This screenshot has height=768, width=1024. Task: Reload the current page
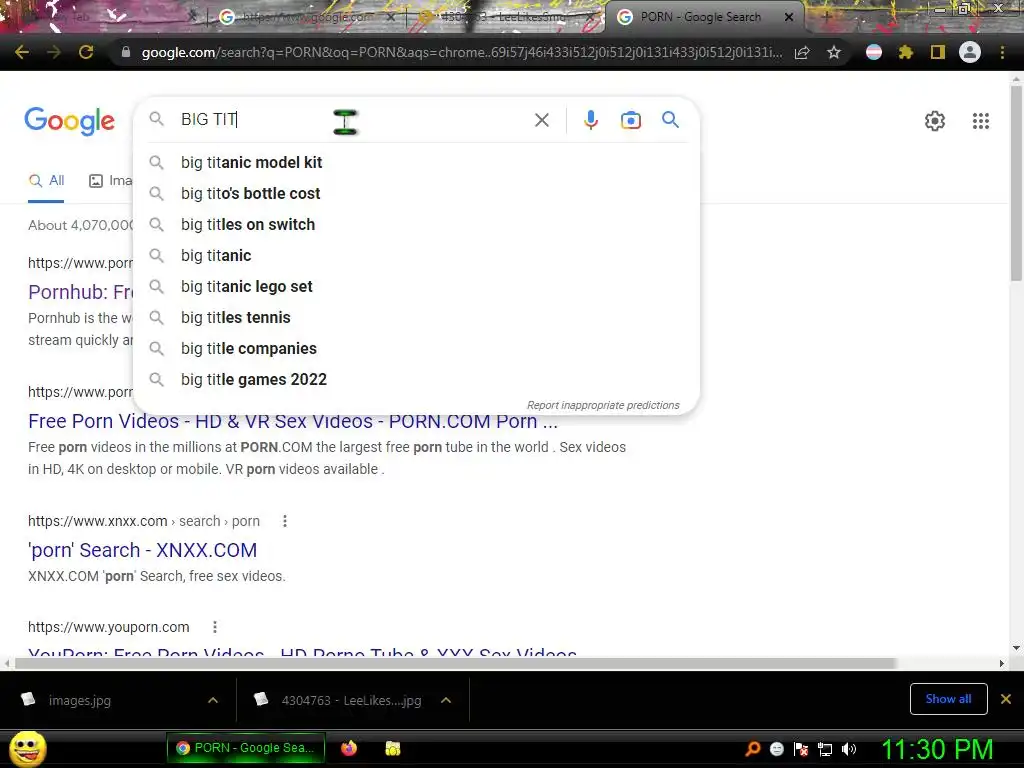[x=86, y=52]
